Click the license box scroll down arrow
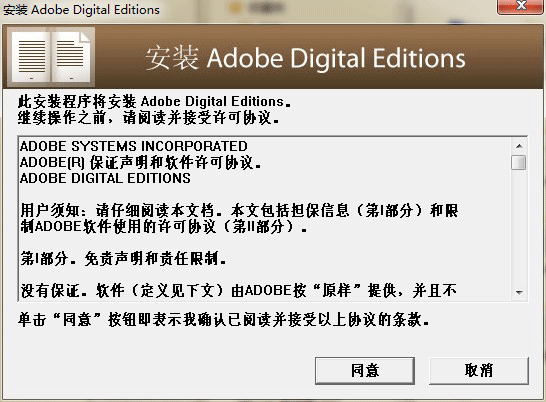This screenshot has width=546, height=402. 519,293
